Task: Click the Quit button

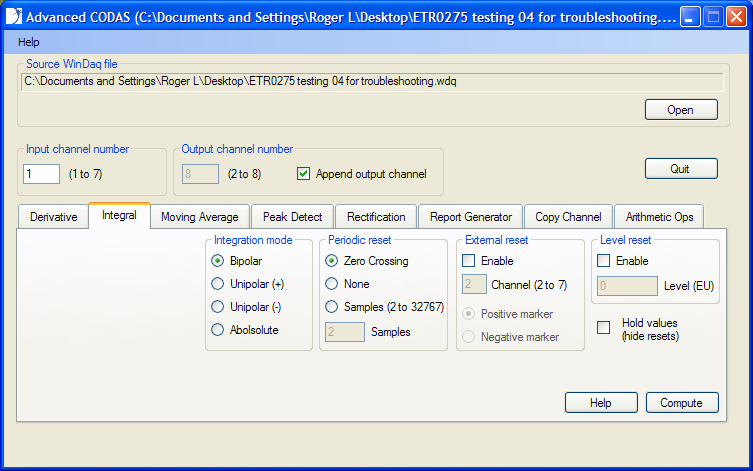Action: 681,169
